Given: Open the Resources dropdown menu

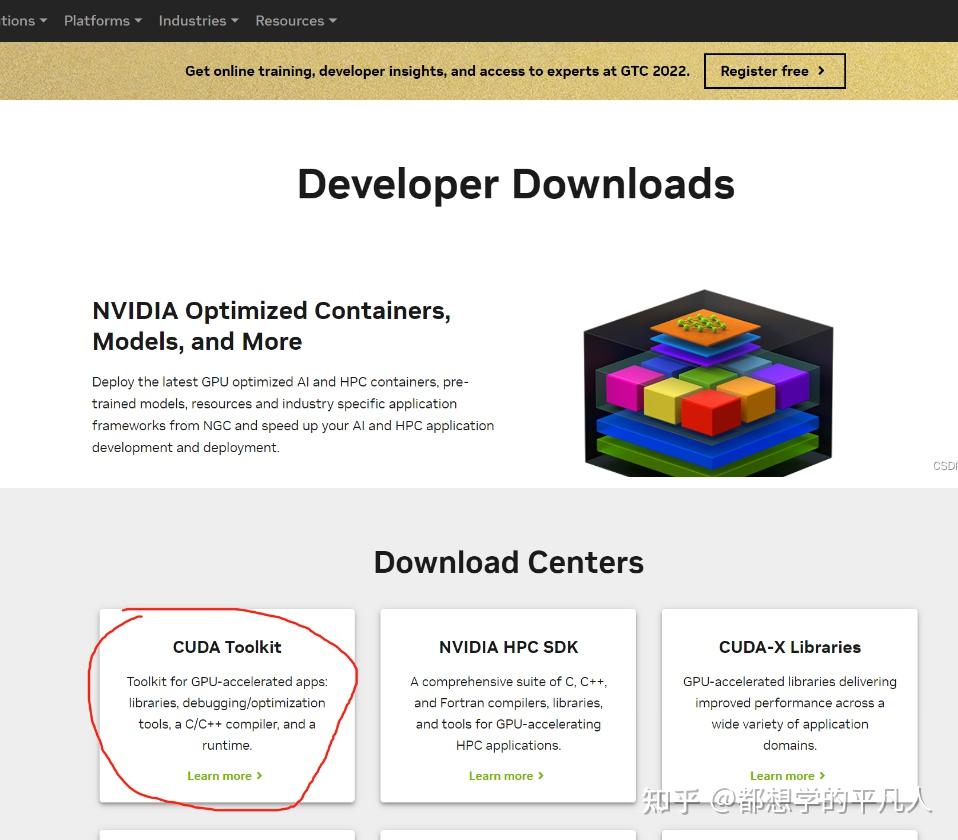Looking at the screenshot, I should [296, 21].
